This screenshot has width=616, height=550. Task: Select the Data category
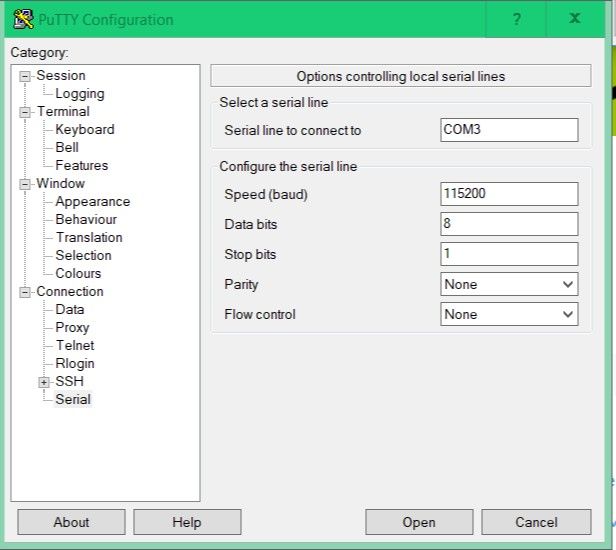pyautogui.click(x=70, y=310)
